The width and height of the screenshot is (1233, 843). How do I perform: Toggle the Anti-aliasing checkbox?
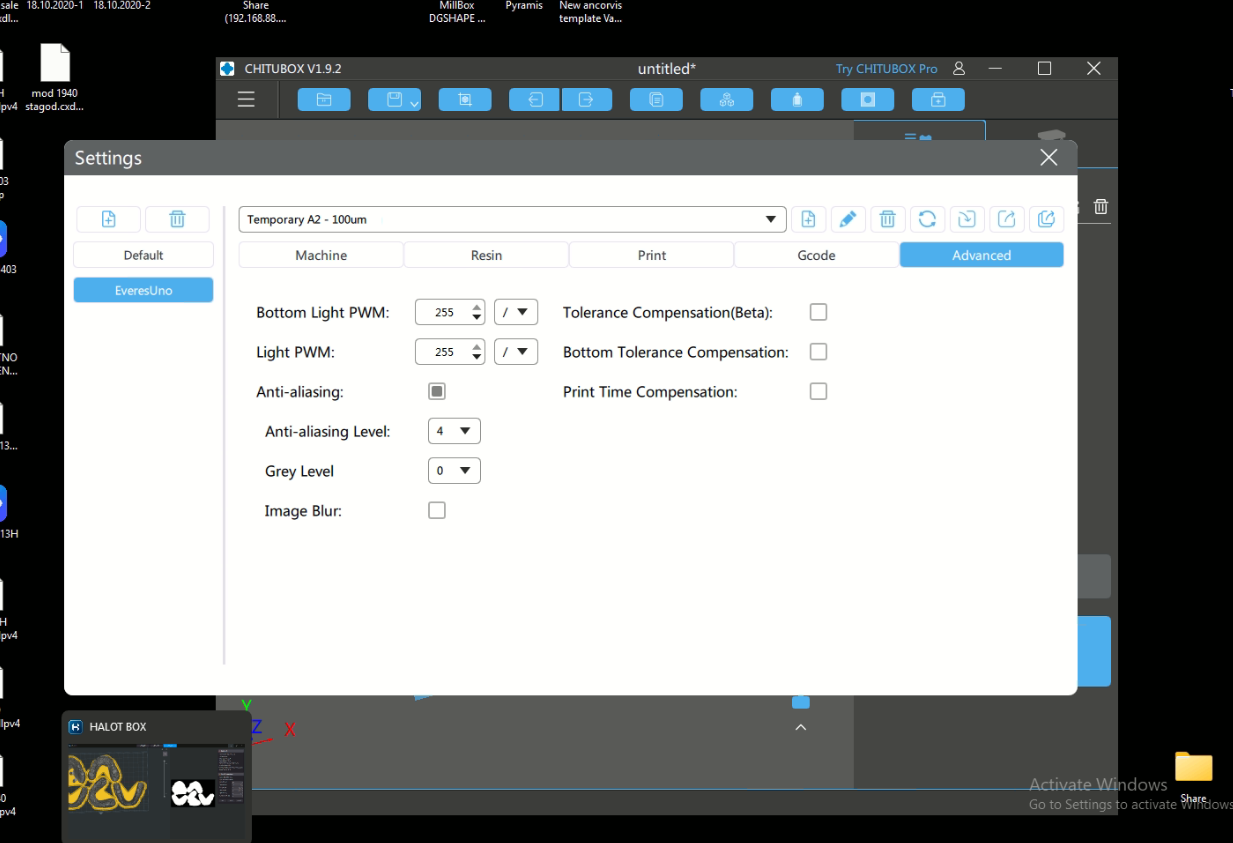pyautogui.click(x=437, y=391)
